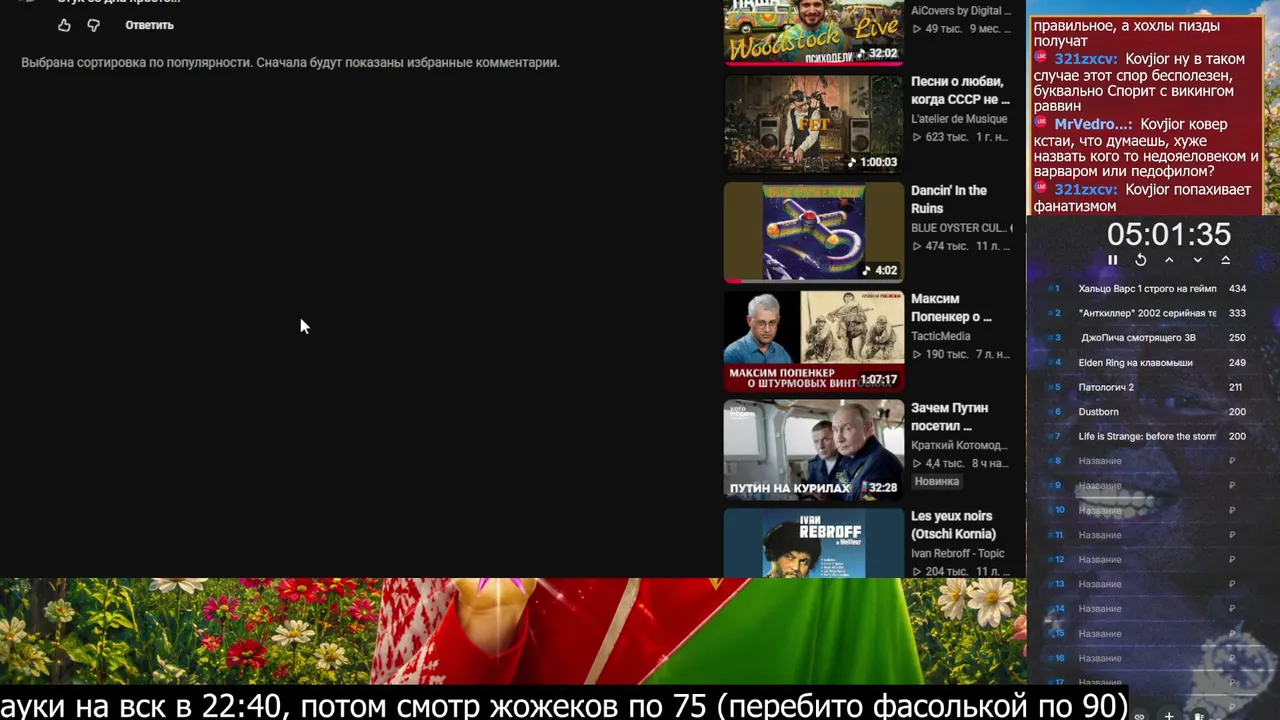Screen dimensions: 1280x720
Task: Open the Максим Попенкер video thumbnail
Action: [813, 341]
